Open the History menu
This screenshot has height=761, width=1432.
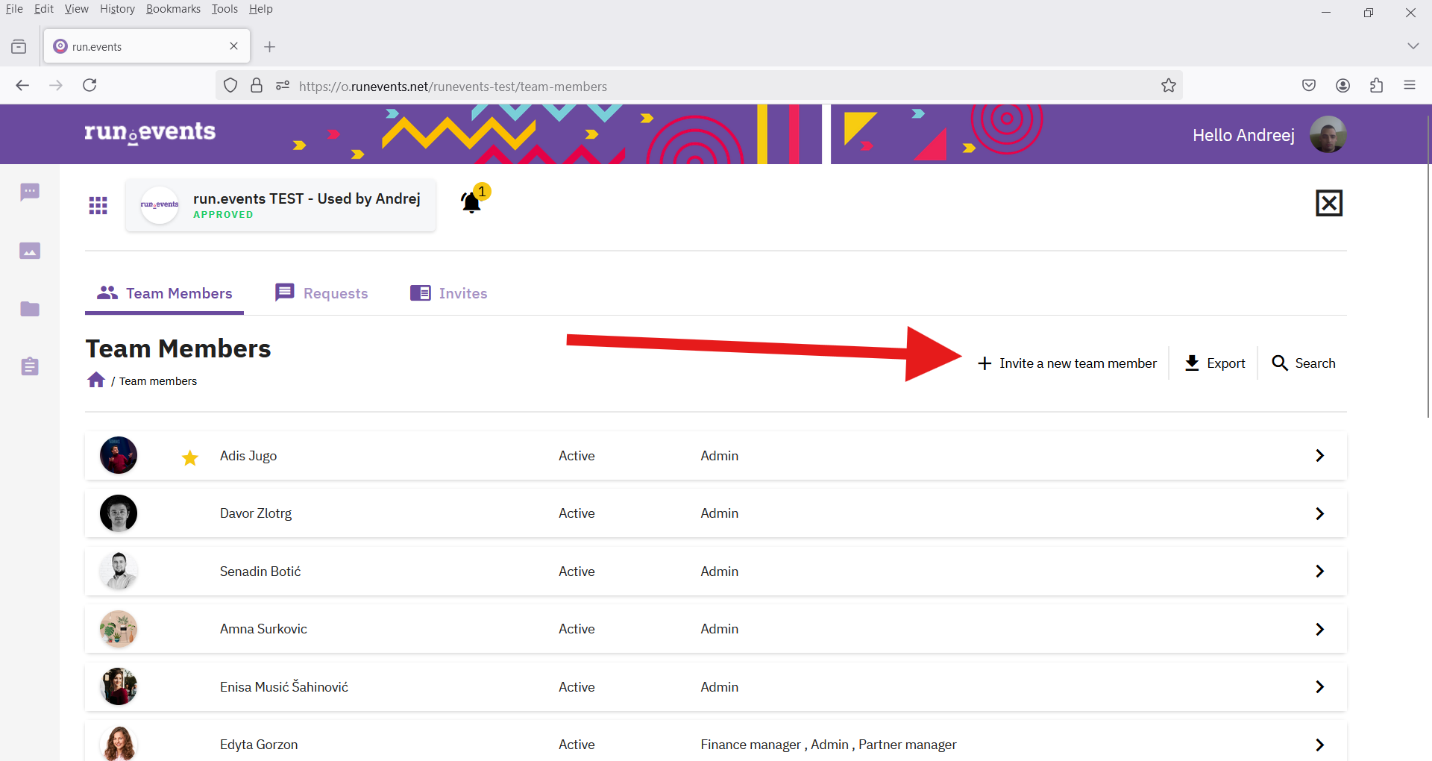(x=117, y=9)
